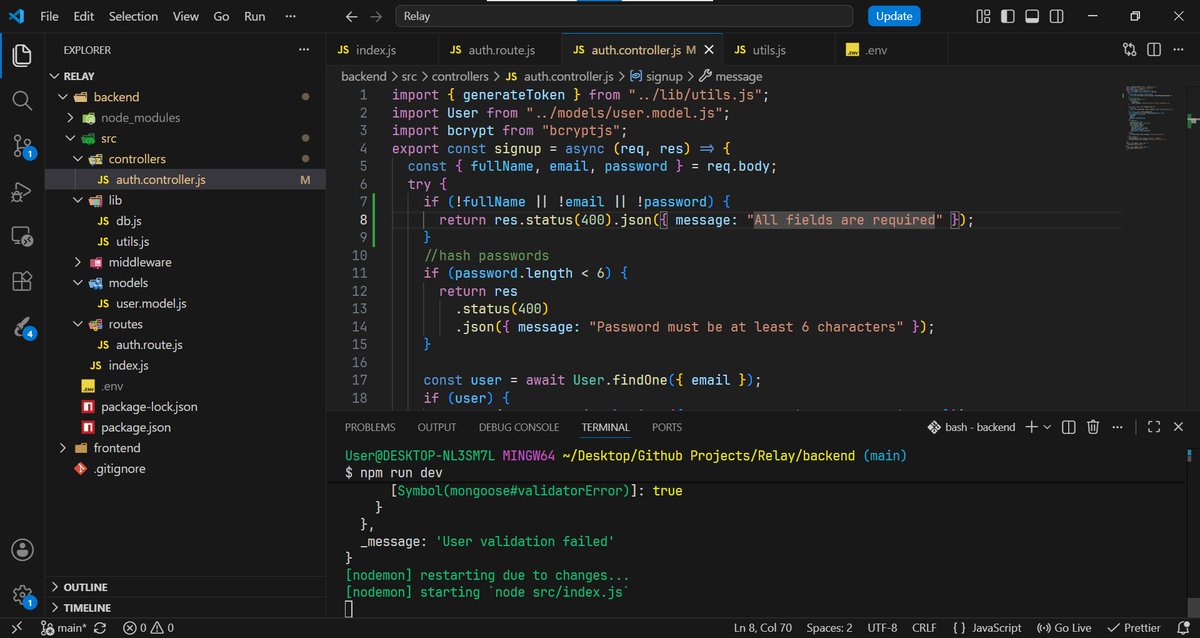This screenshot has height=638, width=1200.
Task: Open Source Control view in activity bar
Action: coord(22,146)
